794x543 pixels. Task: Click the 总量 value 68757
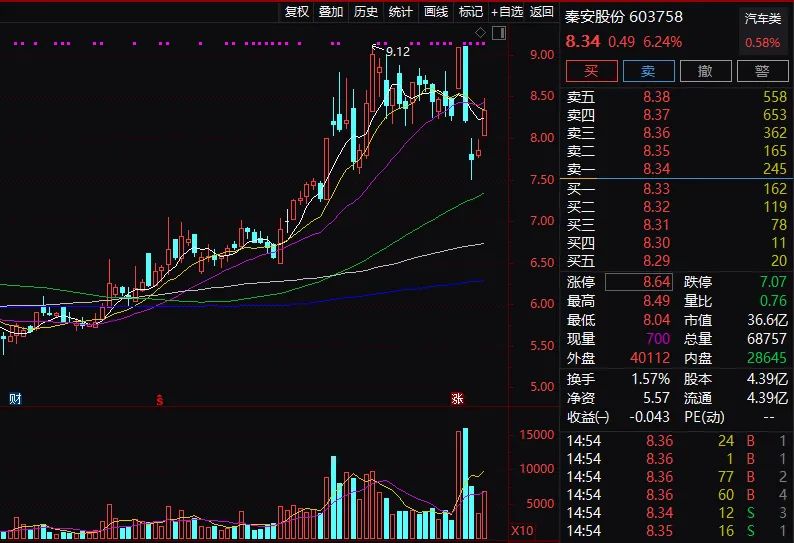click(767, 339)
